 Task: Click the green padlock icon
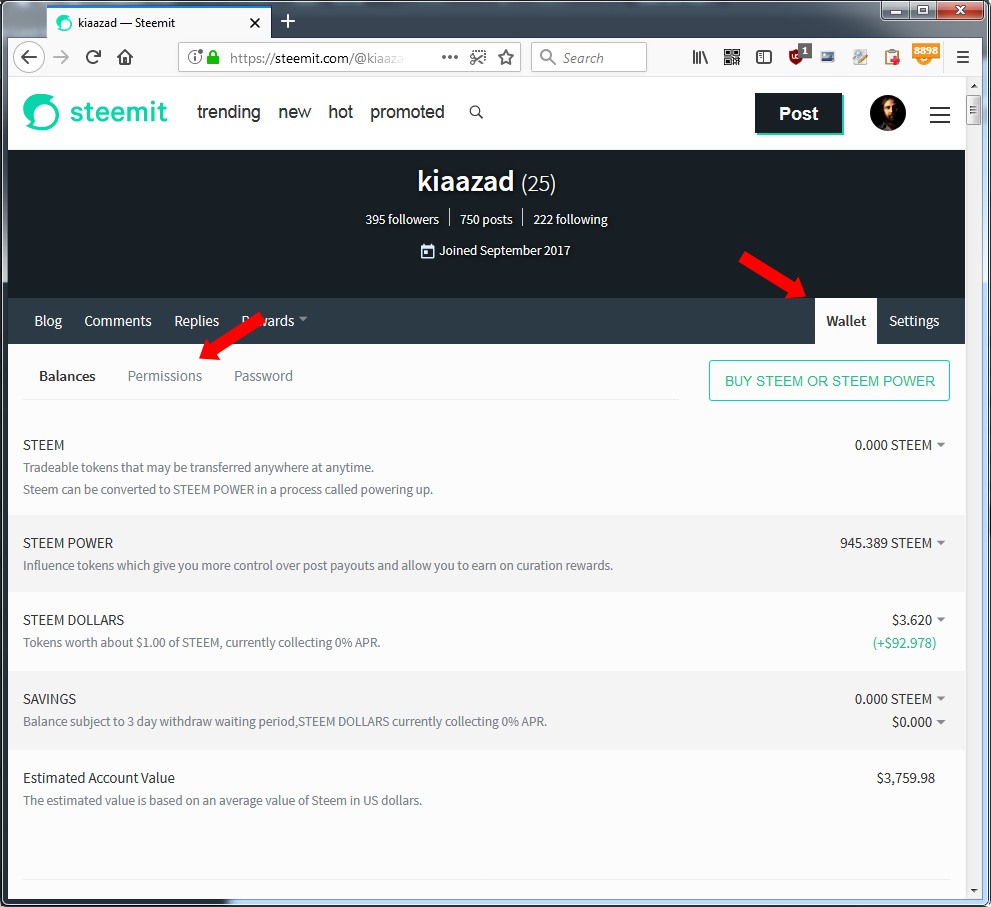214,58
